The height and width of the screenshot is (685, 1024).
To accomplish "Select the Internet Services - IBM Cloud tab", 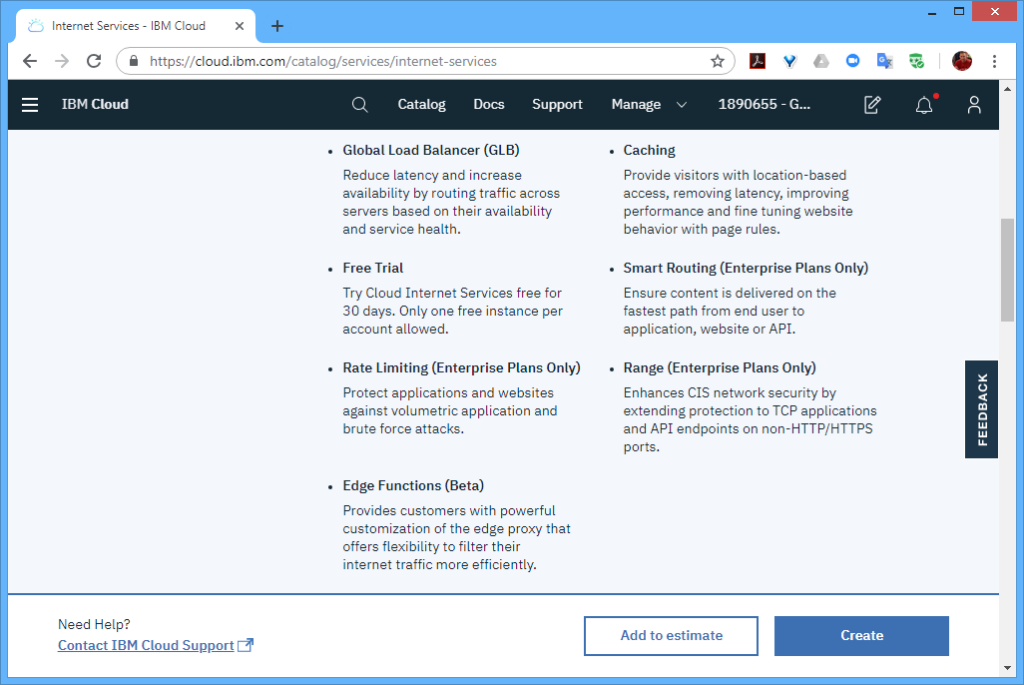I will click(x=135, y=26).
